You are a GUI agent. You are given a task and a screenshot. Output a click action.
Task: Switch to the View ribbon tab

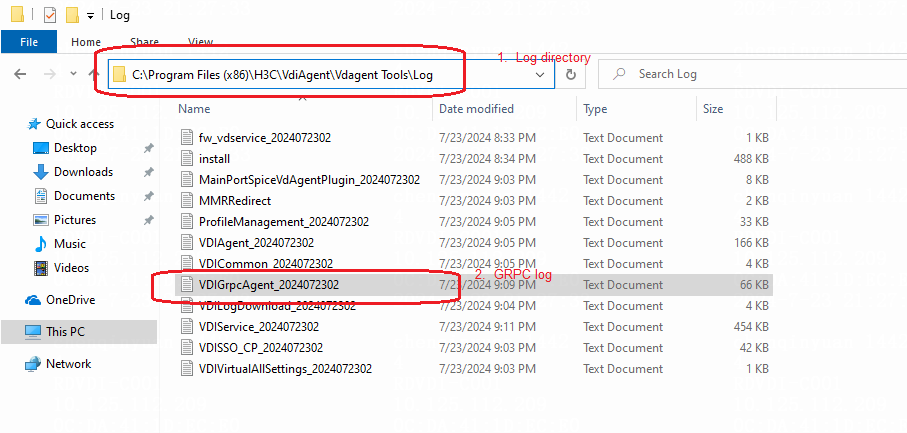pyautogui.click(x=200, y=42)
